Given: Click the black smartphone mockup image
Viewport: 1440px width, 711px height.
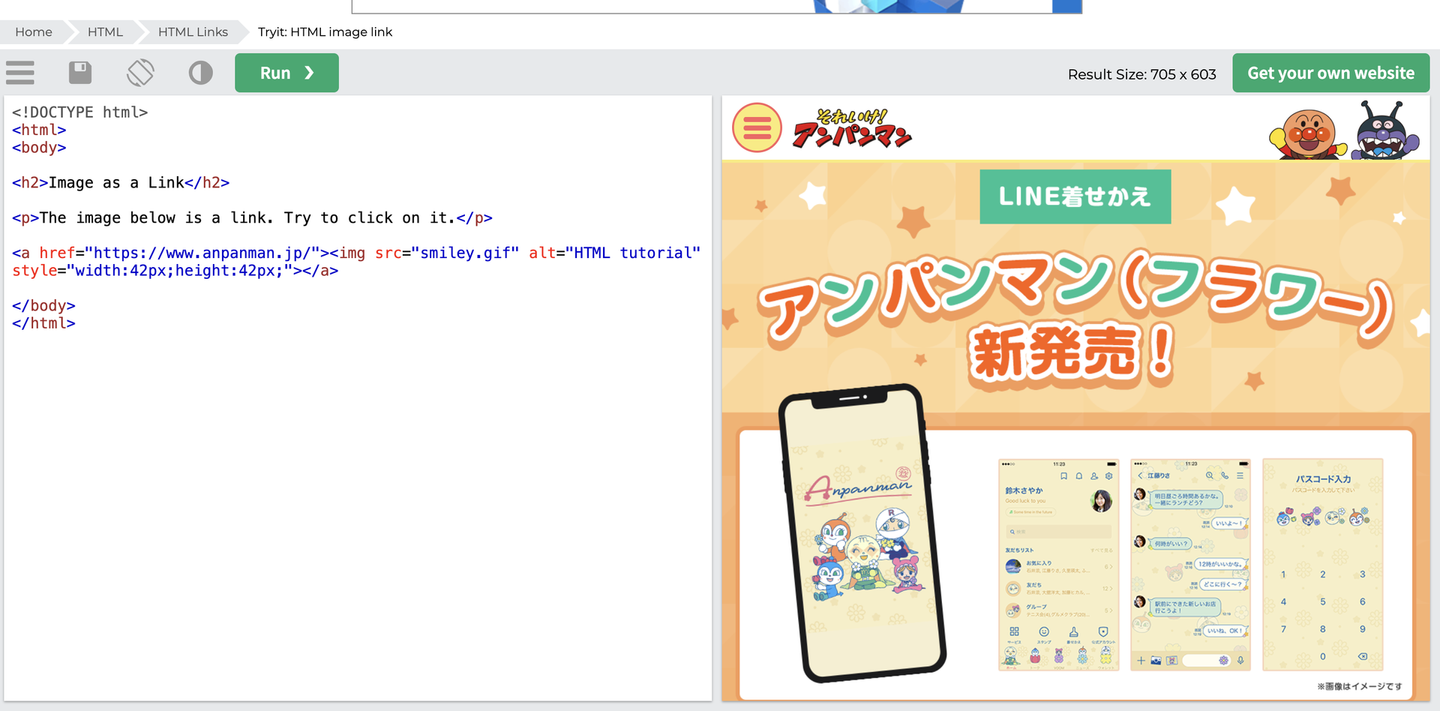Looking at the screenshot, I should pyautogui.click(x=862, y=532).
